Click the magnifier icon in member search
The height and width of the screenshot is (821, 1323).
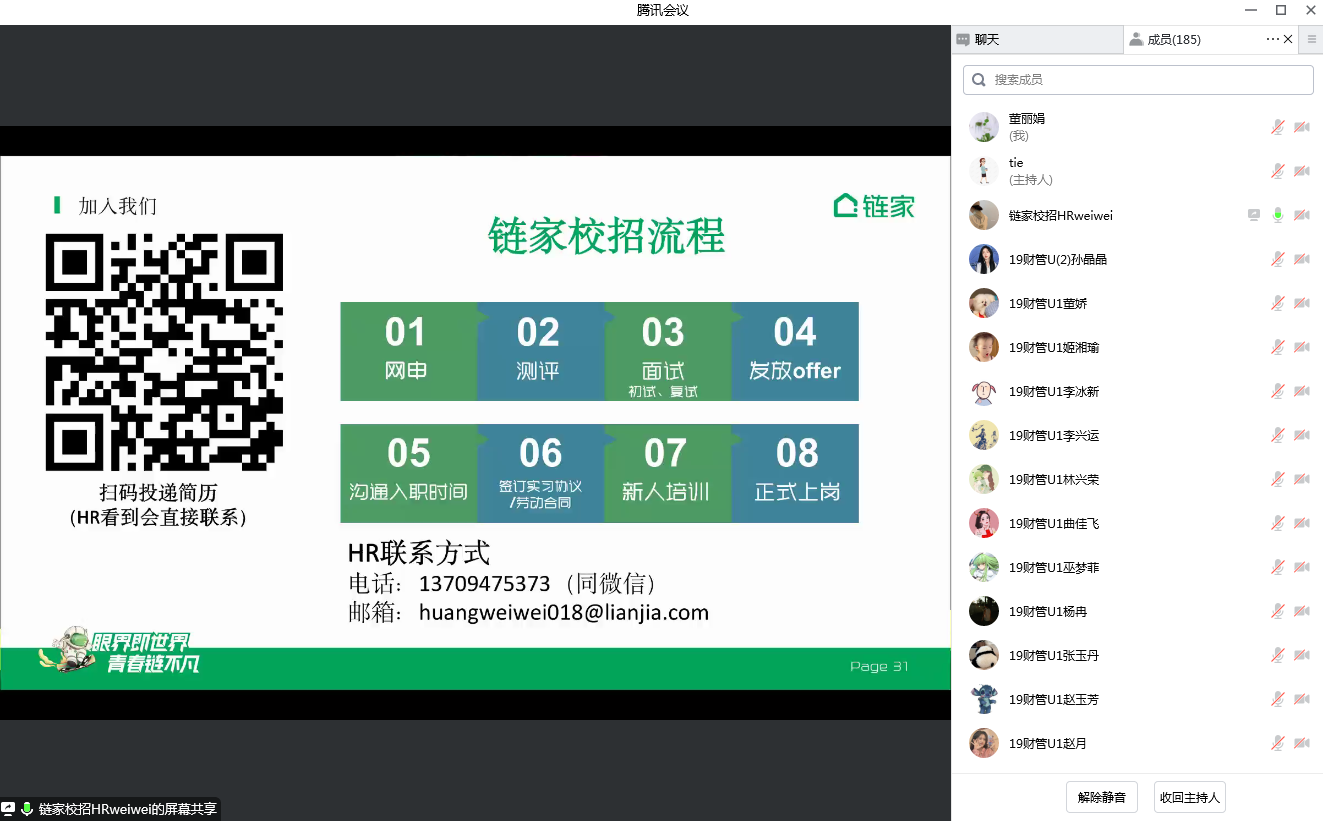[979, 80]
